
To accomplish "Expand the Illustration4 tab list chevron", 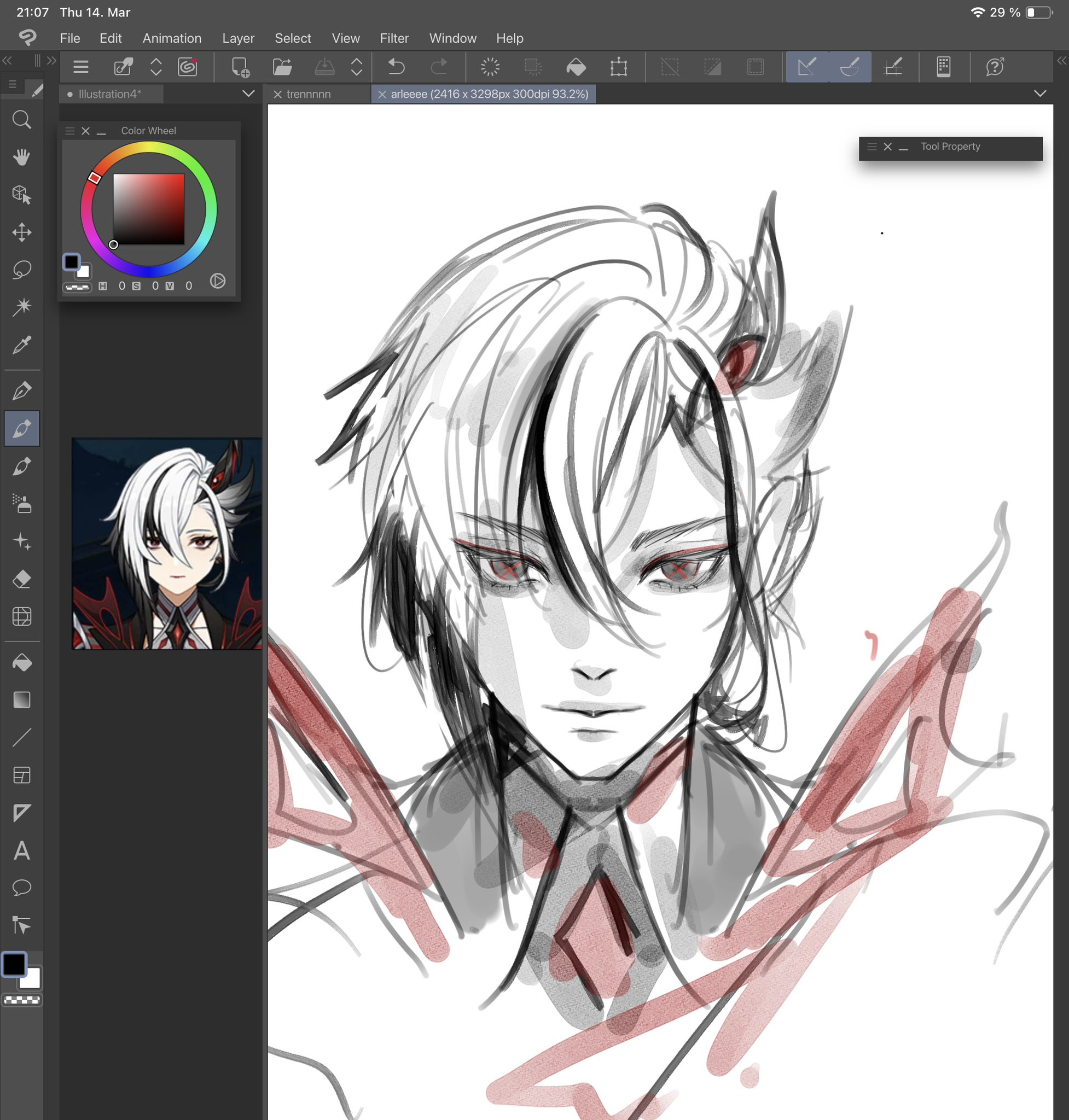I will 248,94.
